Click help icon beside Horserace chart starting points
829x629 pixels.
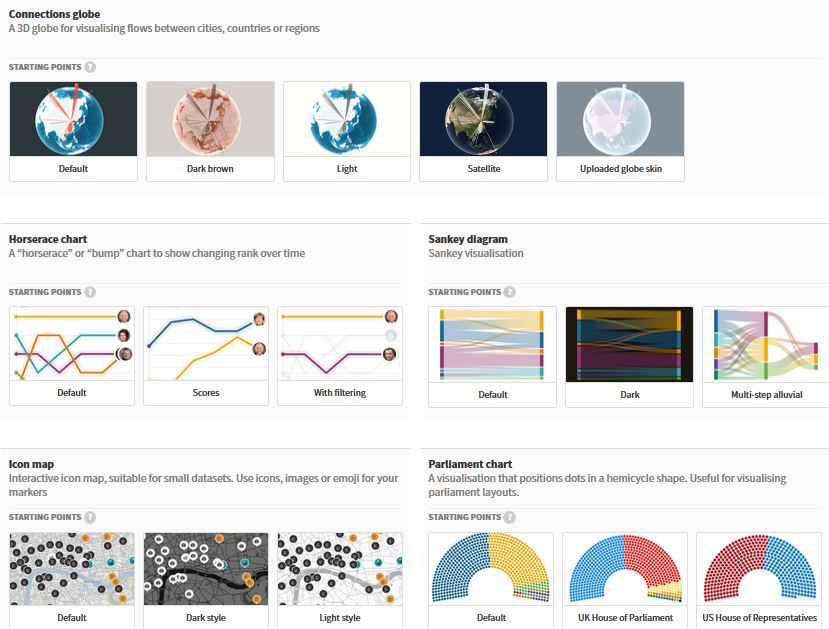pos(90,292)
